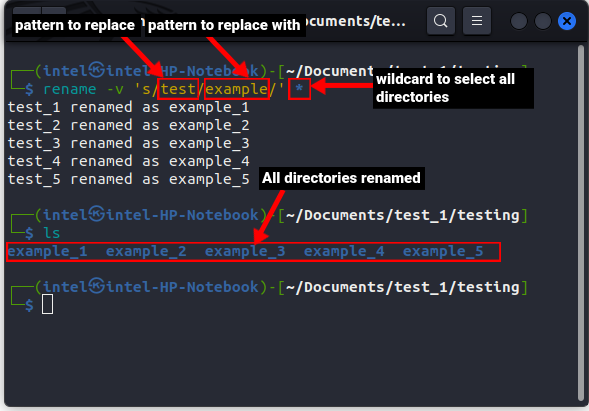The image size is (589, 411).
Task: Click the 'test_4 renamed as example_4' output line
Action: pos(128,162)
